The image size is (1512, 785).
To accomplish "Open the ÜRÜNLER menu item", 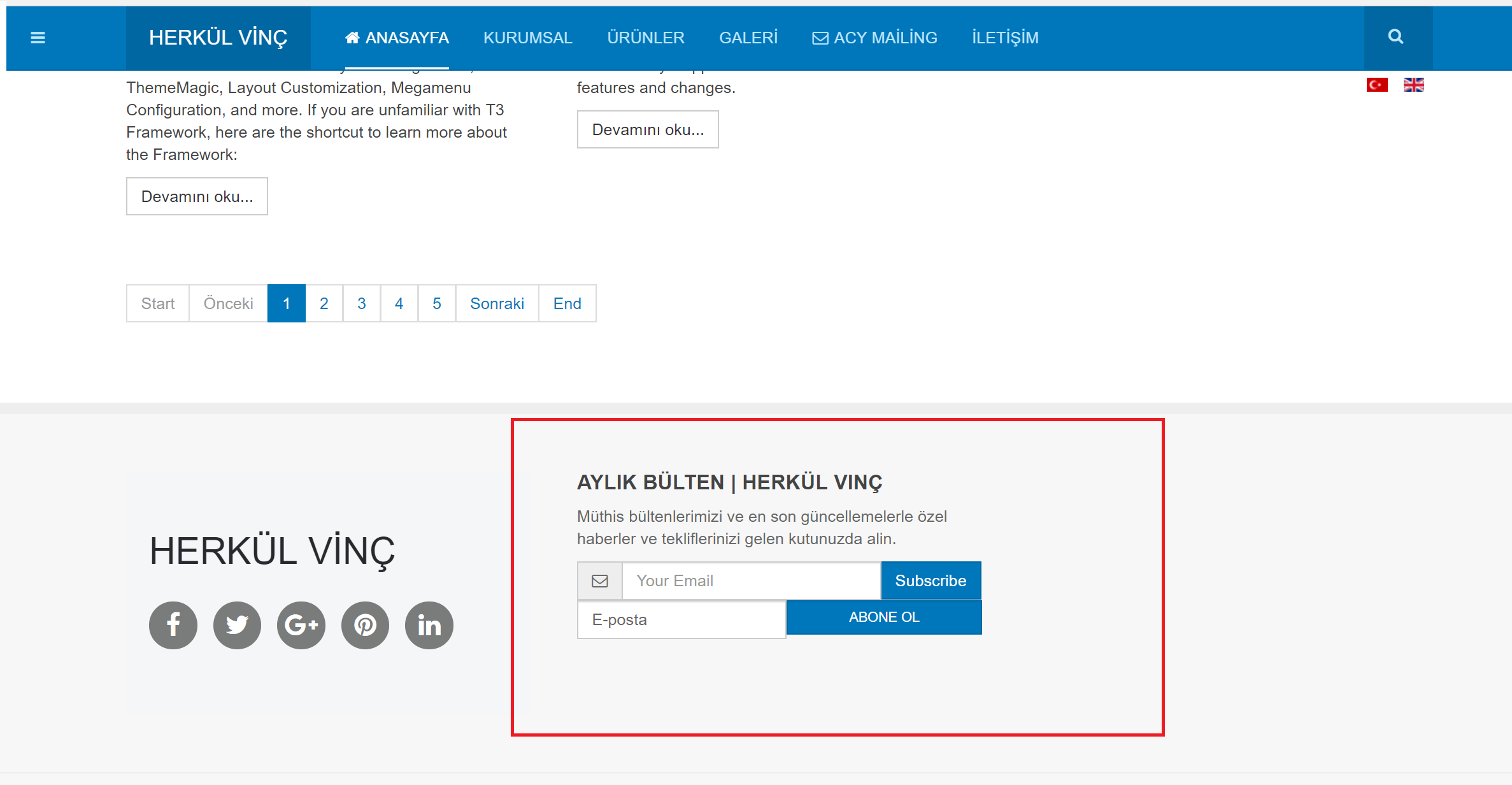I will [x=645, y=38].
